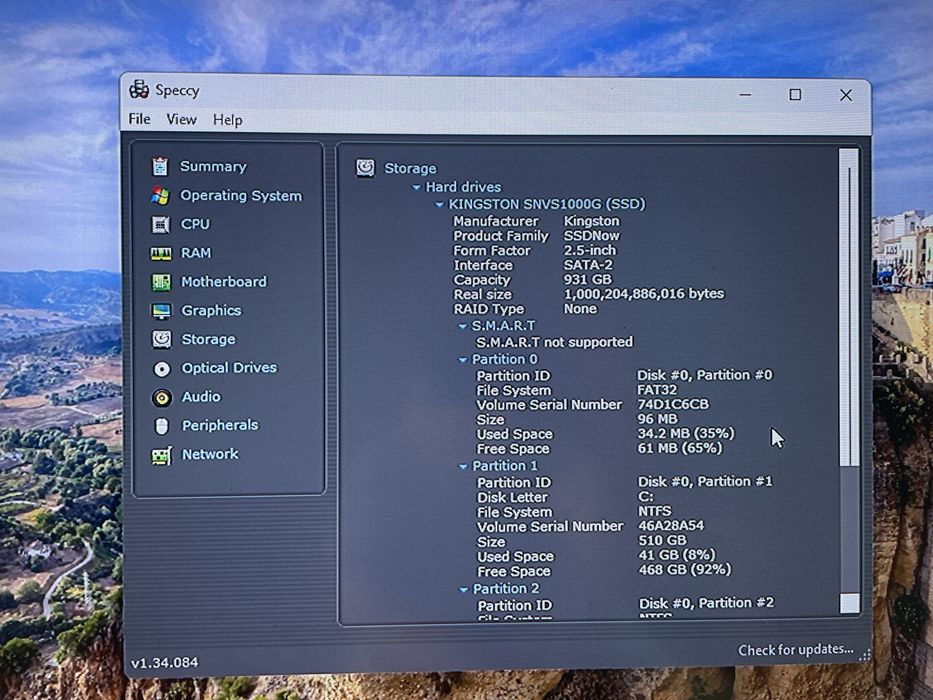The image size is (933, 700).
Task: Collapse the Hard drives tree node
Action: point(417,188)
